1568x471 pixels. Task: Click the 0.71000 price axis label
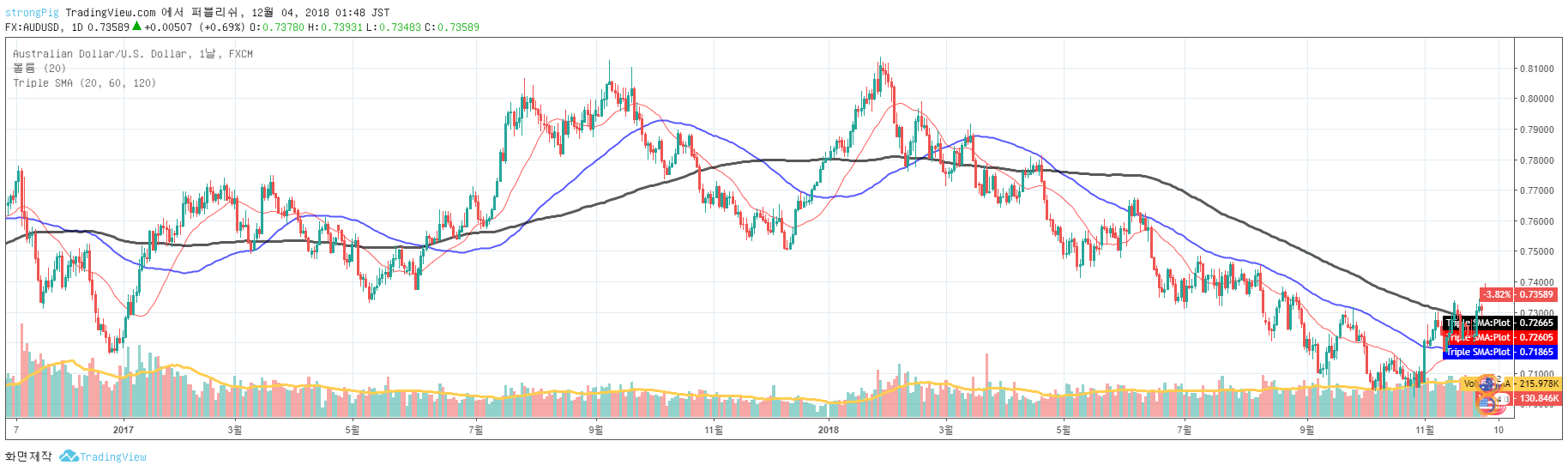[x=1537, y=374]
